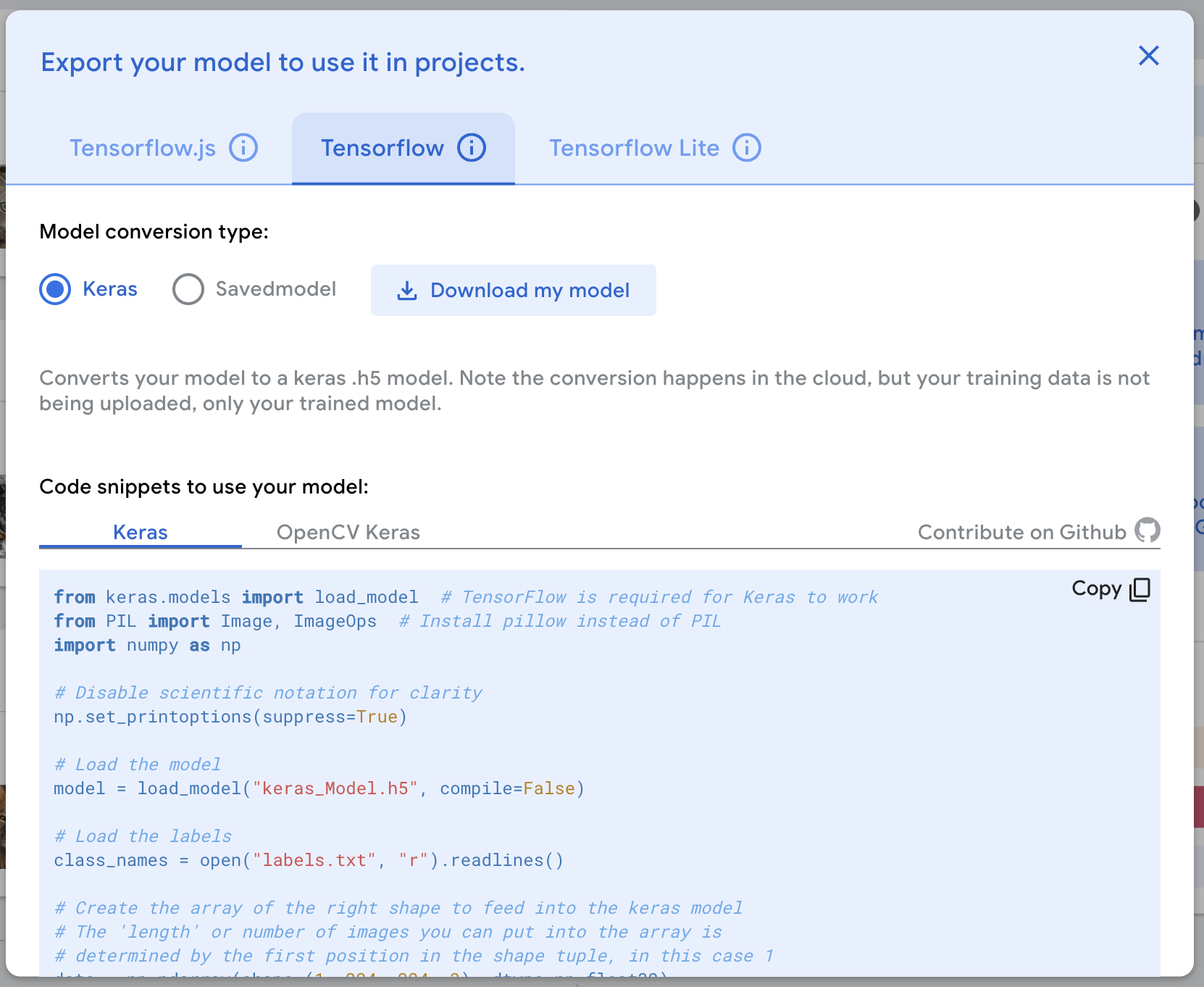Click 'import numpy as np' line
1204x987 pixels.
[x=147, y=645]
